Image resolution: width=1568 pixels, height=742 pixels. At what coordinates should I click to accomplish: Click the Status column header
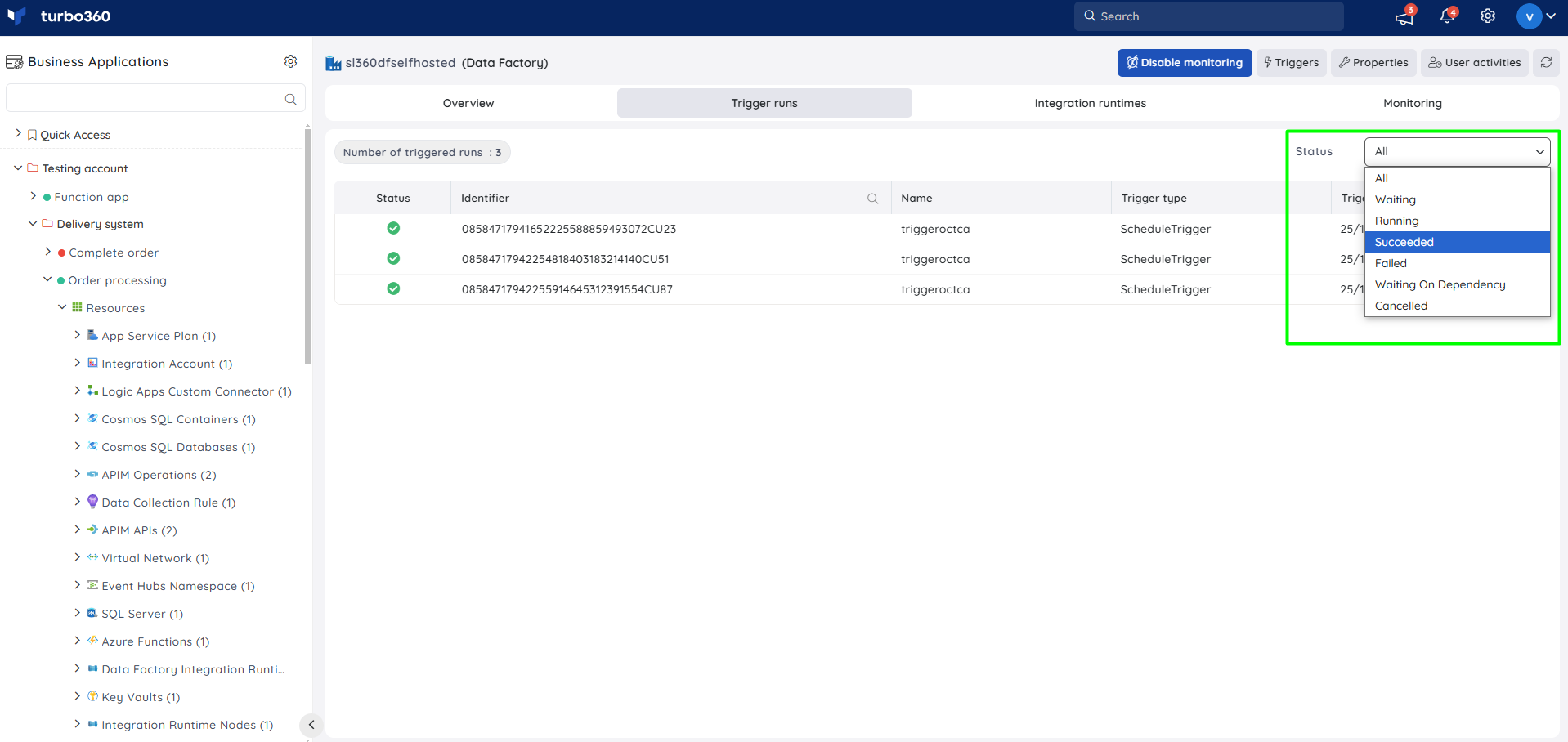coord(393,199)
